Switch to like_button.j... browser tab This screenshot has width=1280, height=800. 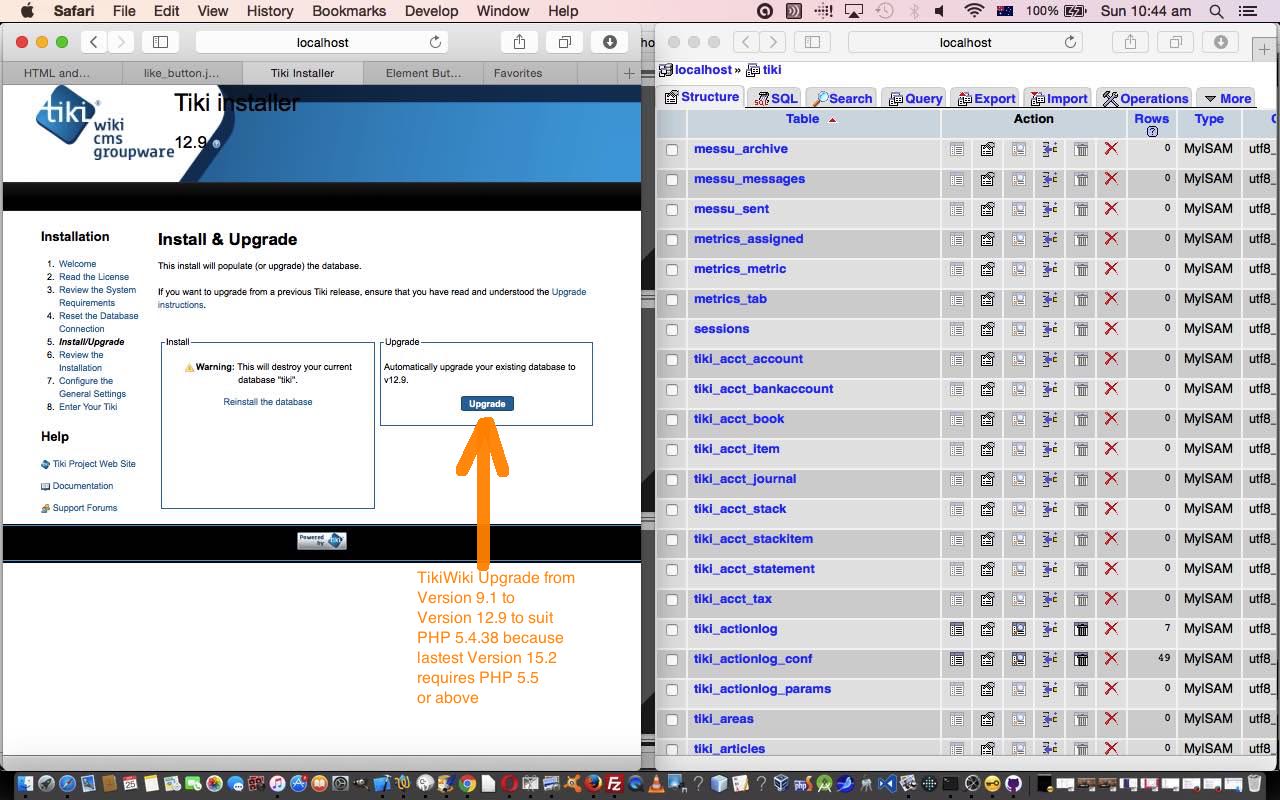tap(180, 73)
